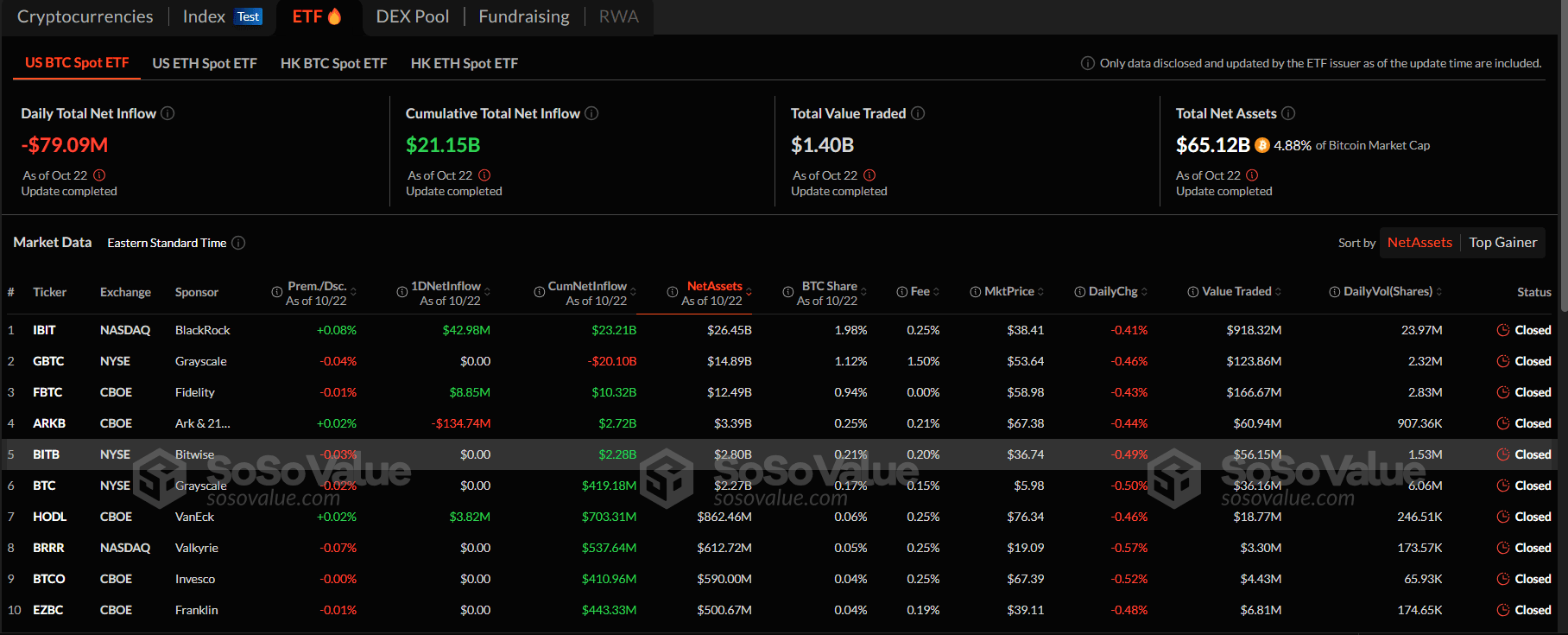Click the Bitcoin coin icon beside $65.12B
This screenshot has height=635, width=1568.
(x=1262, y=145)
